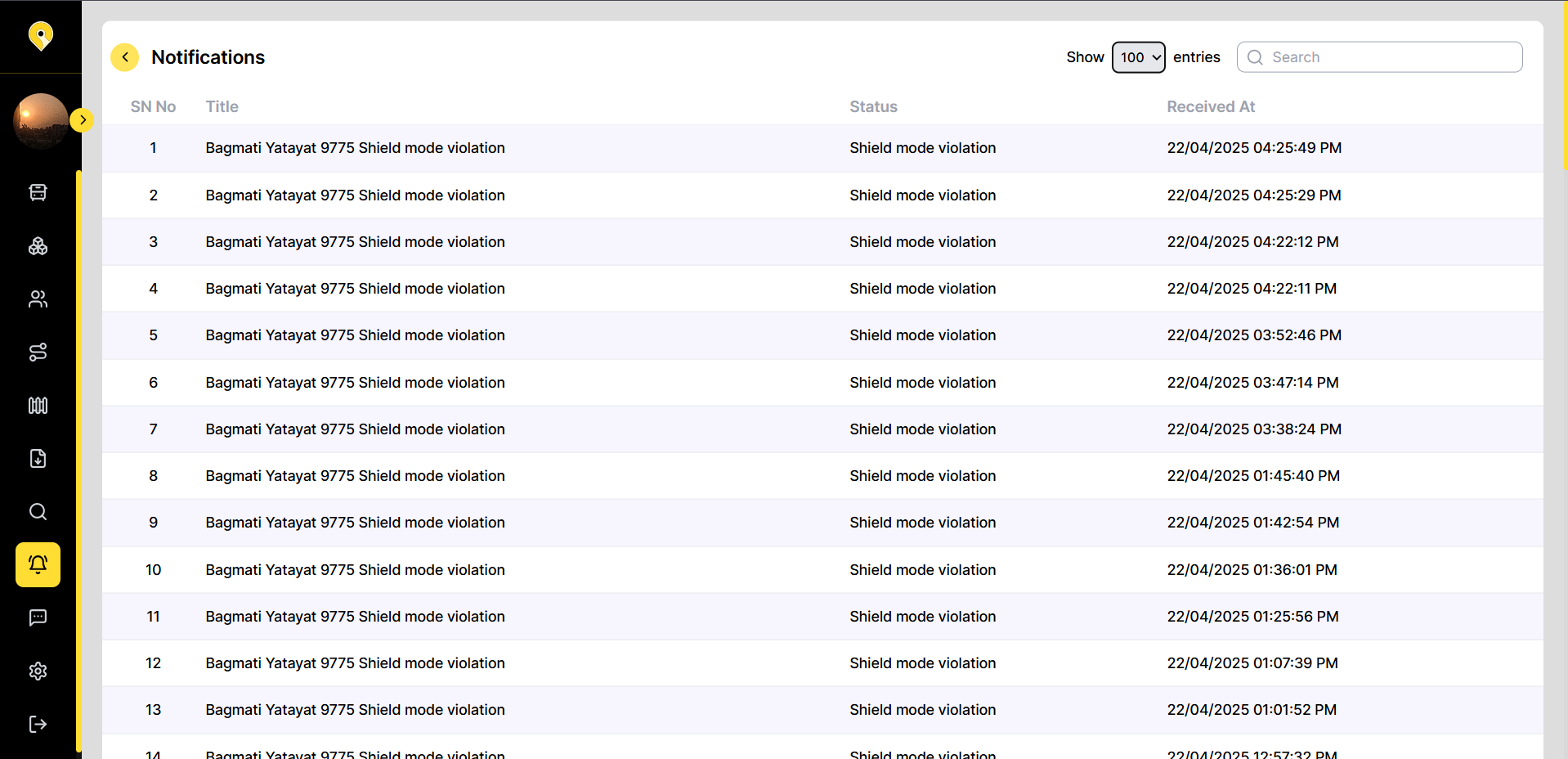
Task: Click serial number 13 cell
Action: click(153, 710)
